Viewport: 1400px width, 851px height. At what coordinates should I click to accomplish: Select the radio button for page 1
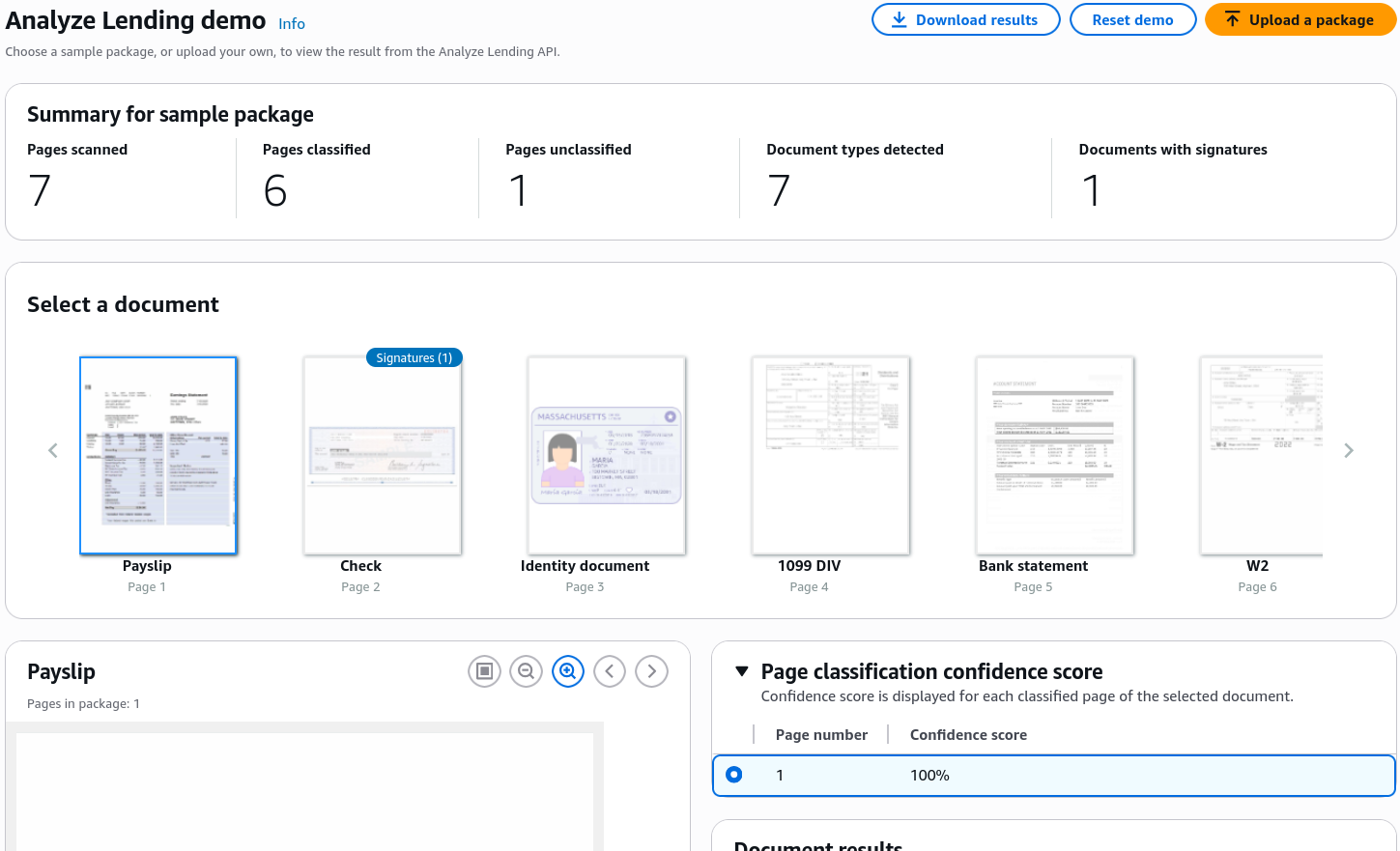734,775
